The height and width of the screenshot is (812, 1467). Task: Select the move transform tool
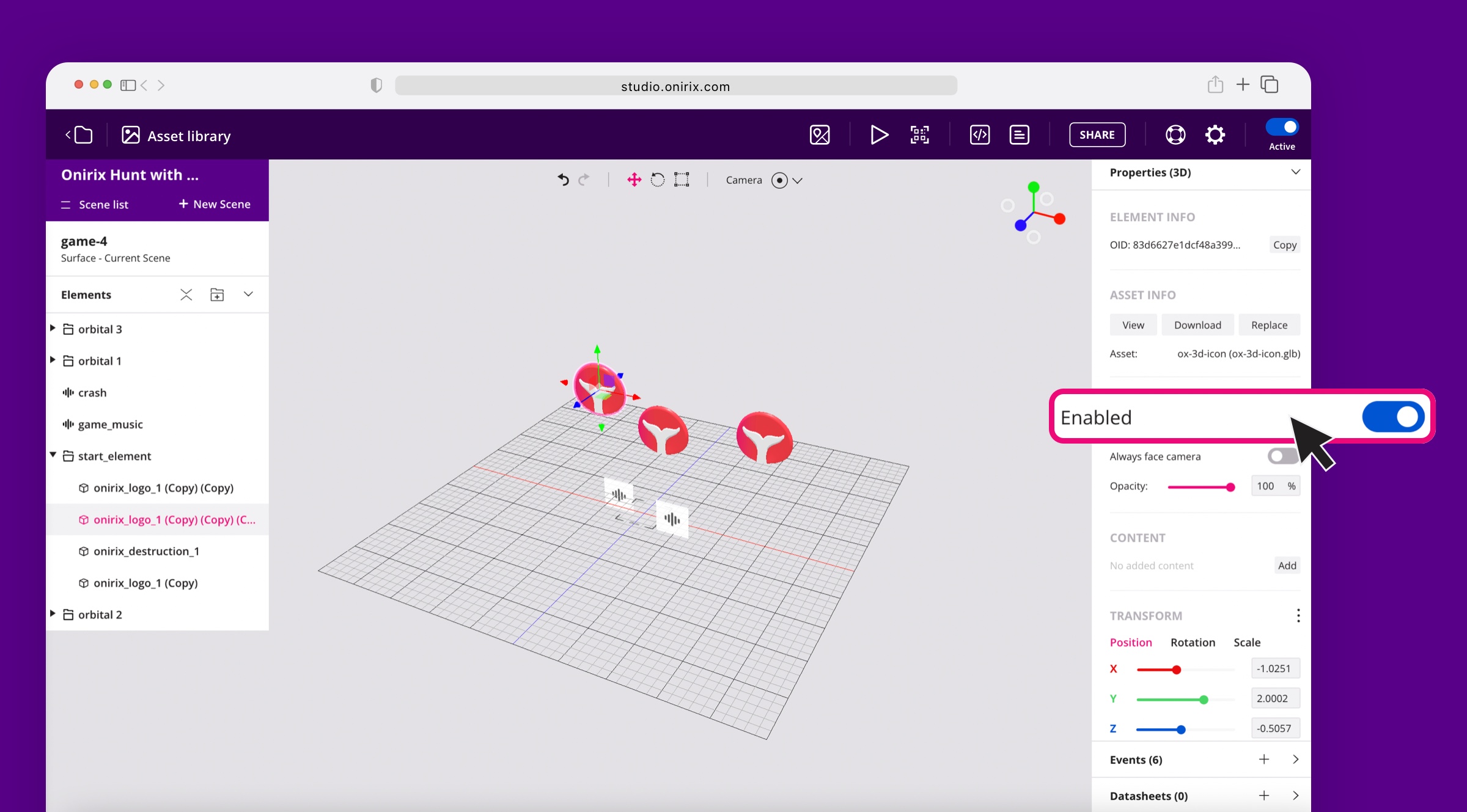point(634,180)
